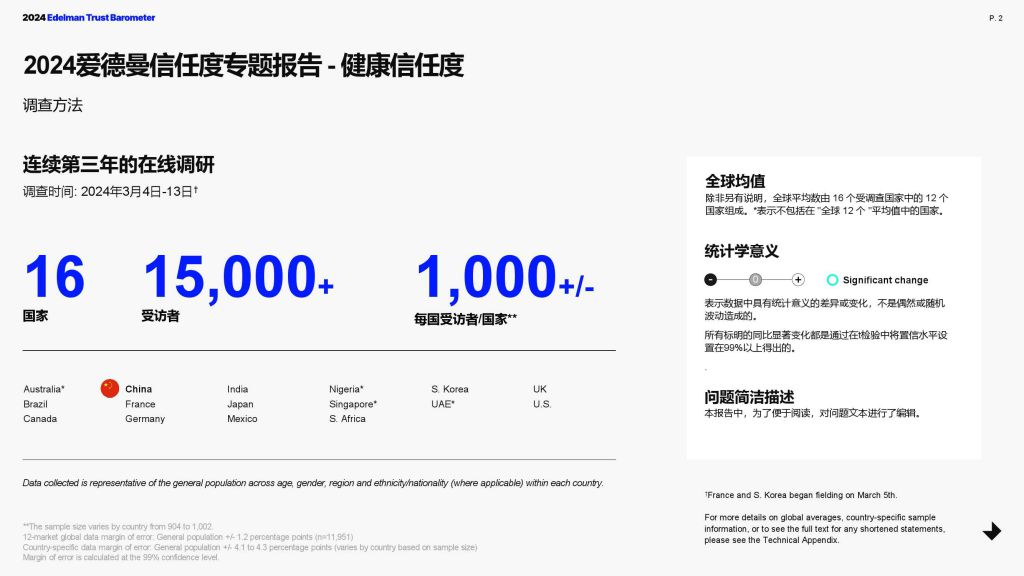Click "Japan" in the country list
1024x576 pixels.
pos(240,404)
